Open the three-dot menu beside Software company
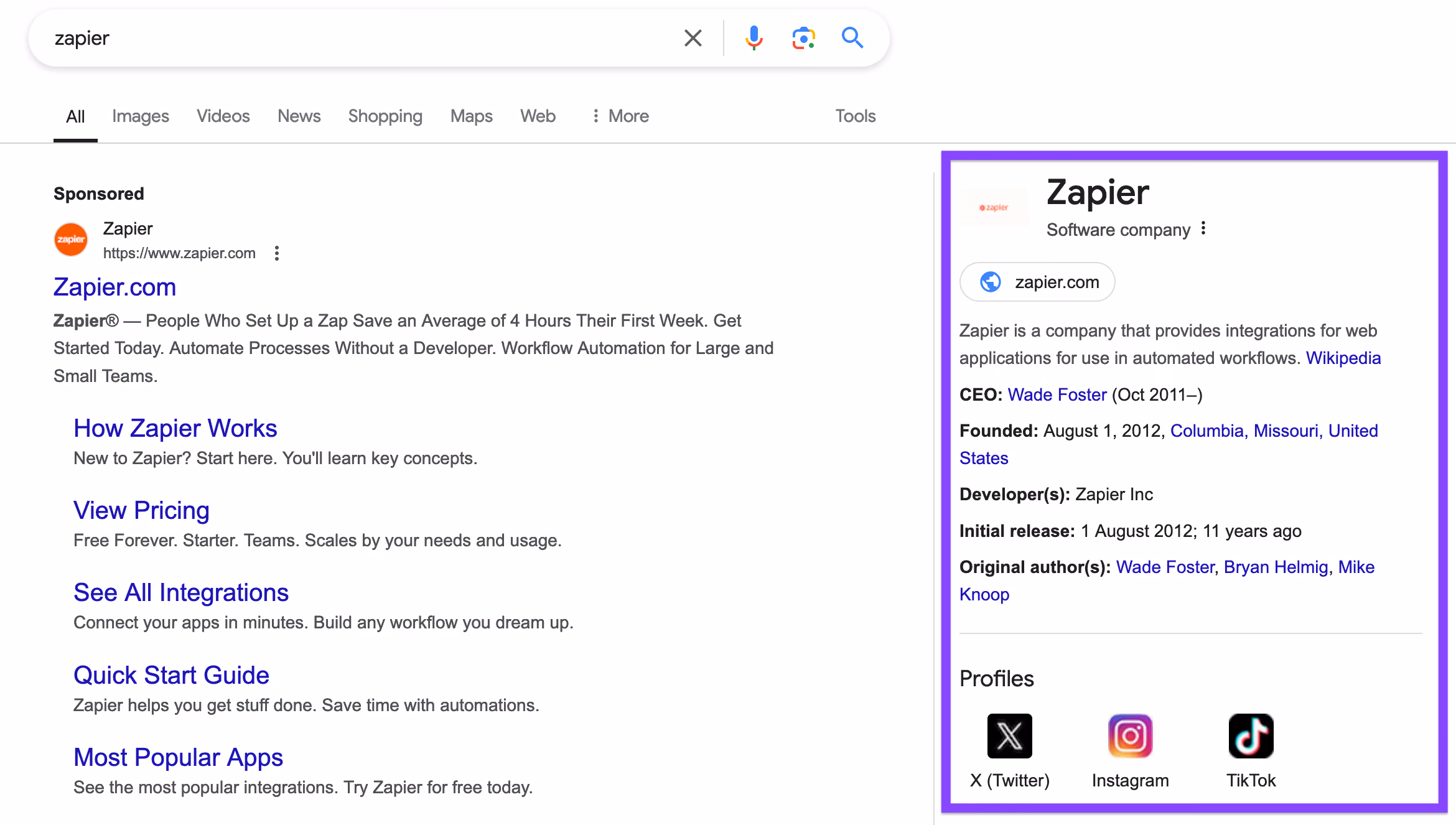The width and height of the screenshot is (1456, 825). [1203, 228]
